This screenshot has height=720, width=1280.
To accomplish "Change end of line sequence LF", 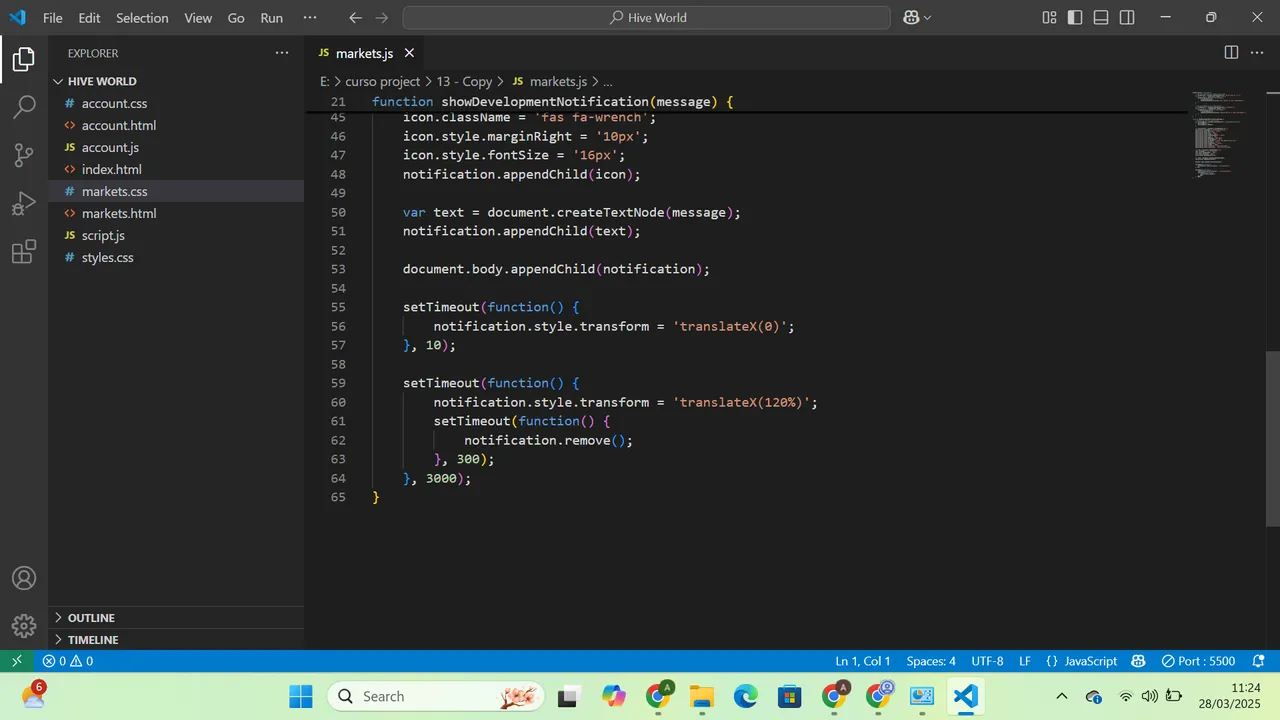I will [1025, 661].
